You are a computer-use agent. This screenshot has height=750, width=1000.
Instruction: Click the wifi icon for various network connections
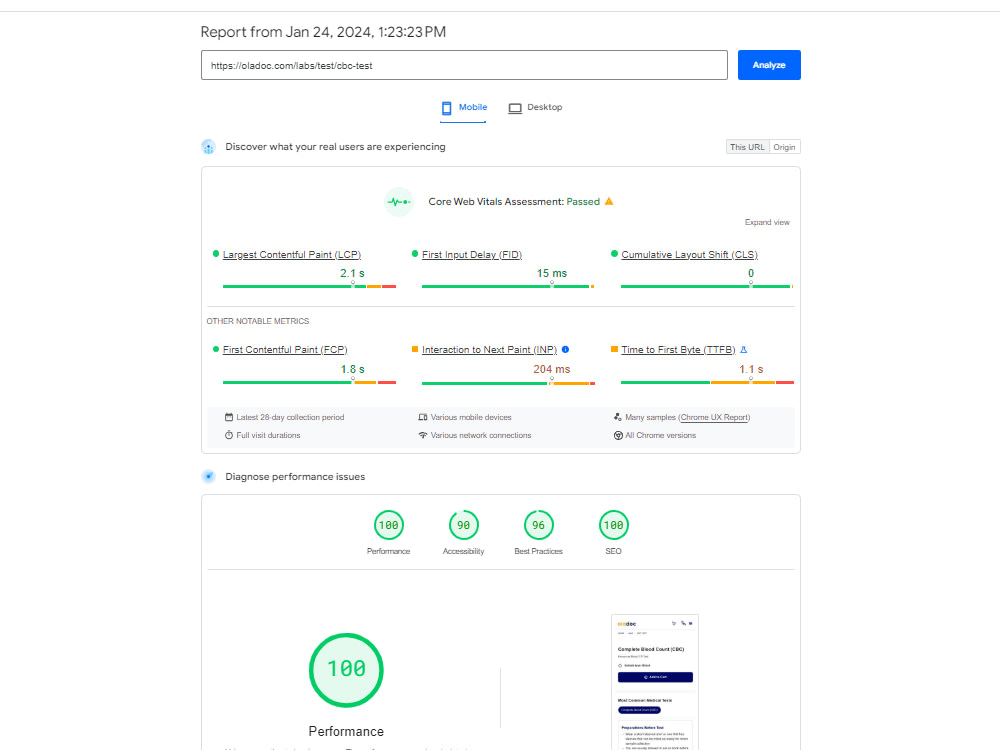pyautogui.click(x=422, y=435)
